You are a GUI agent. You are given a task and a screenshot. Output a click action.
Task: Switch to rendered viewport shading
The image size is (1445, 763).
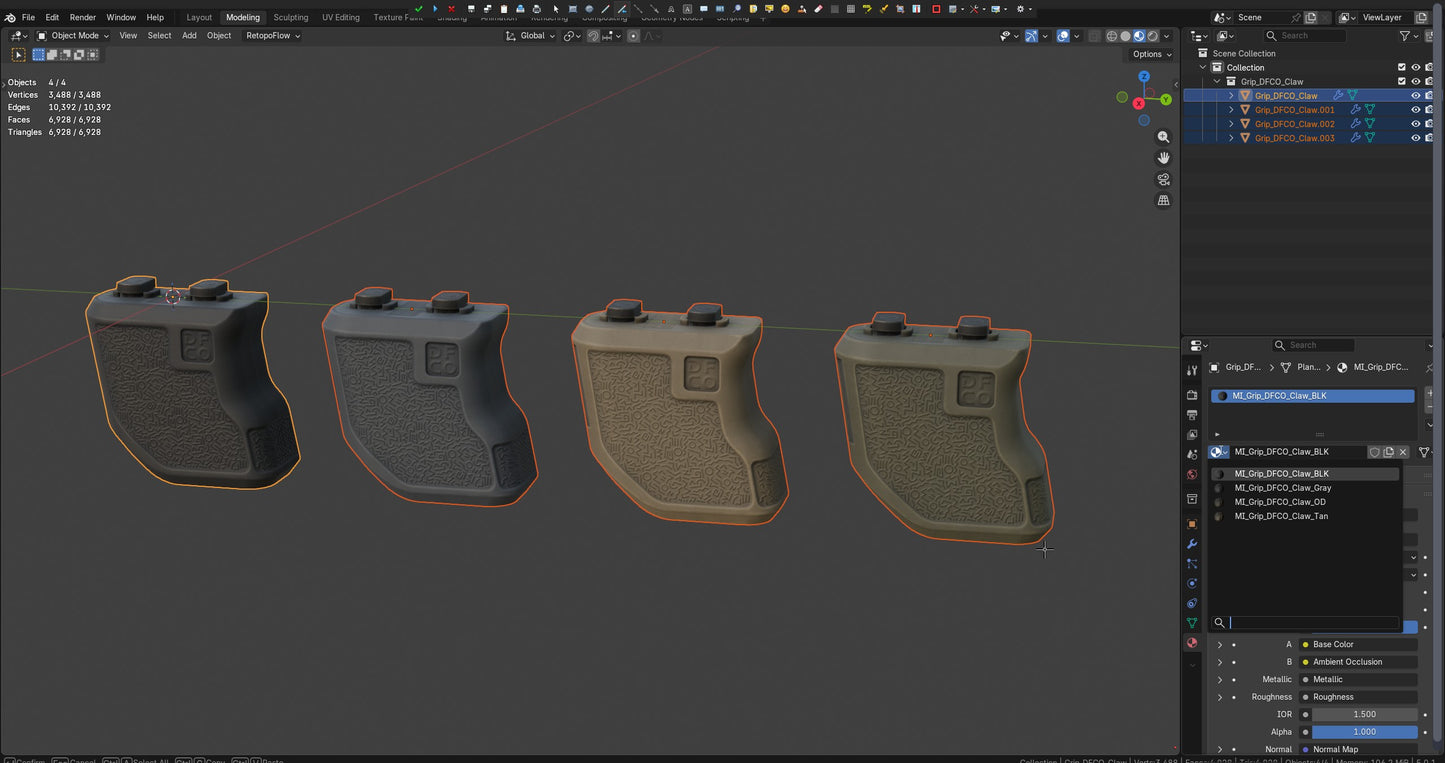tap(1153, 36)
